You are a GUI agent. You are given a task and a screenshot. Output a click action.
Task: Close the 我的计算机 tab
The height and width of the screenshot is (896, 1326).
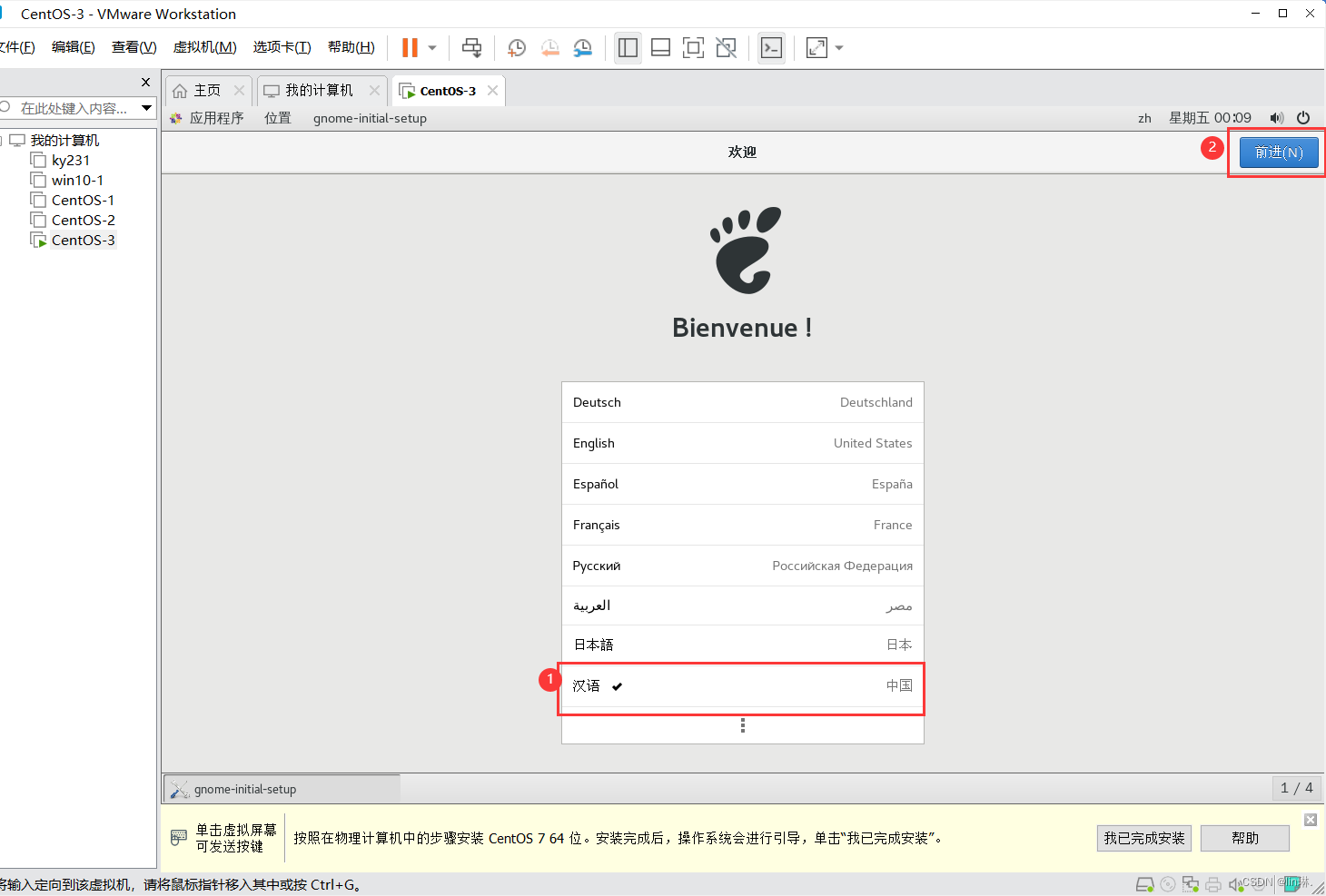(x=374, y=91)
